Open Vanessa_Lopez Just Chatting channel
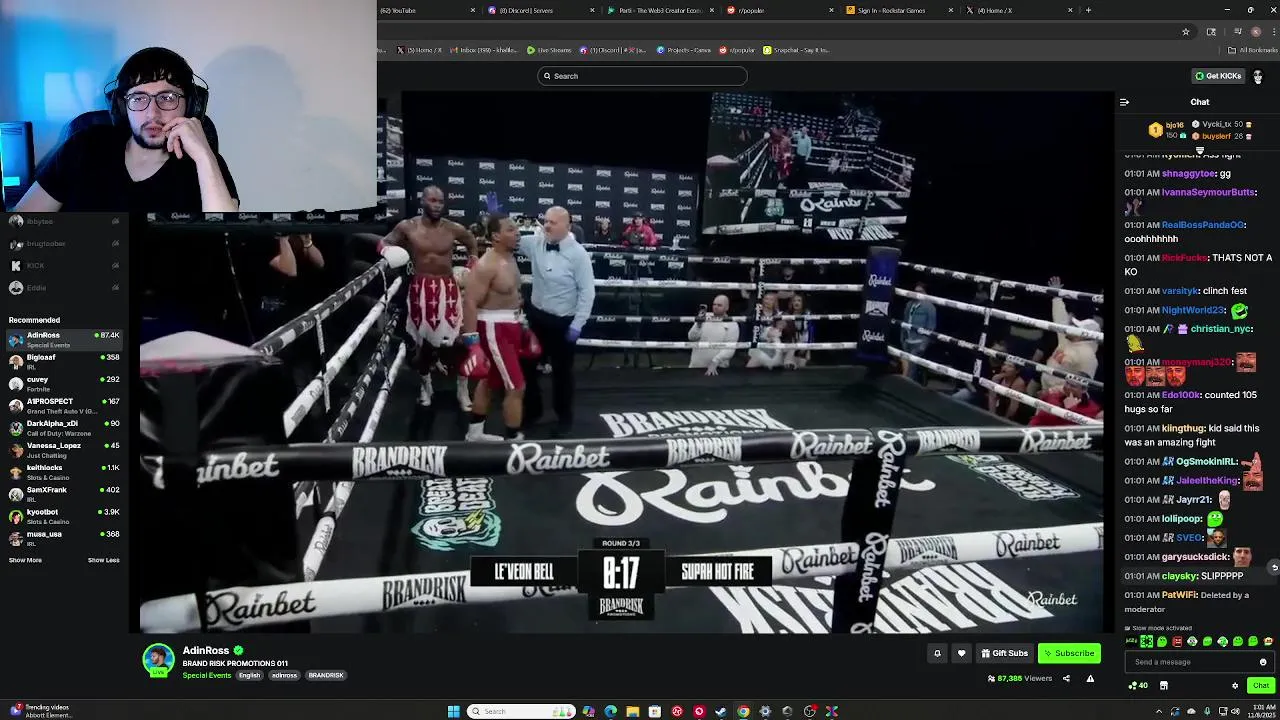The image size is (1280, 720). [x=62, y=449]
